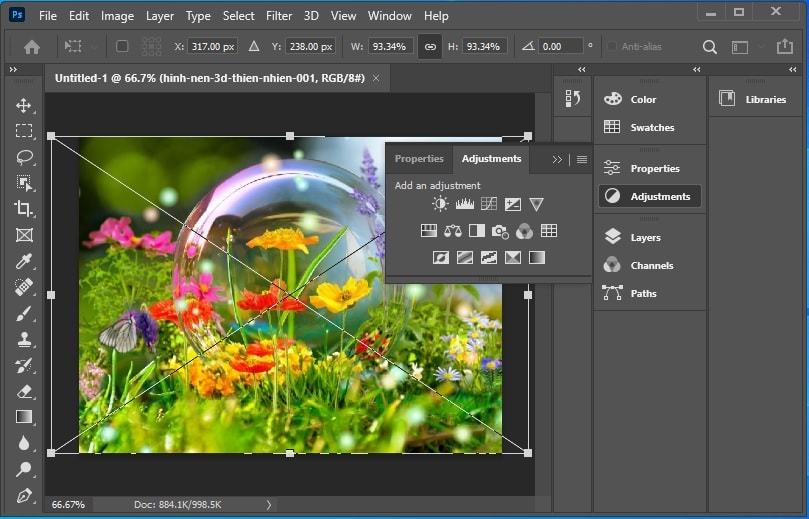Add a Hue/Saturation adjustment
Viewport: 809px width, 519px height.
[x=428, y=231]
